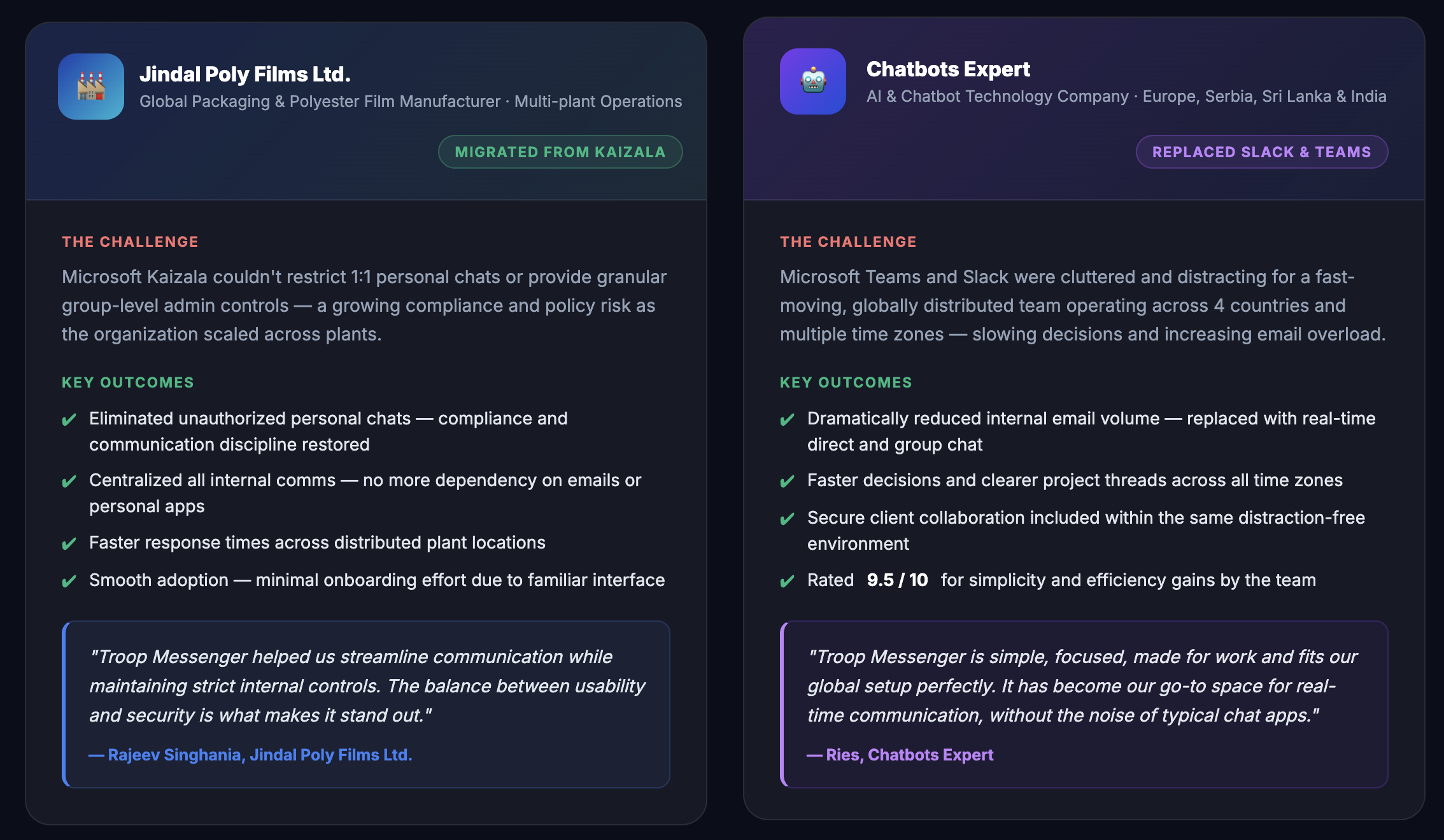Image resolution: width=1444 pixels, height=840 pixels.
Task: Open Rajeev Singhania attribution link
Action: point(250,755)
